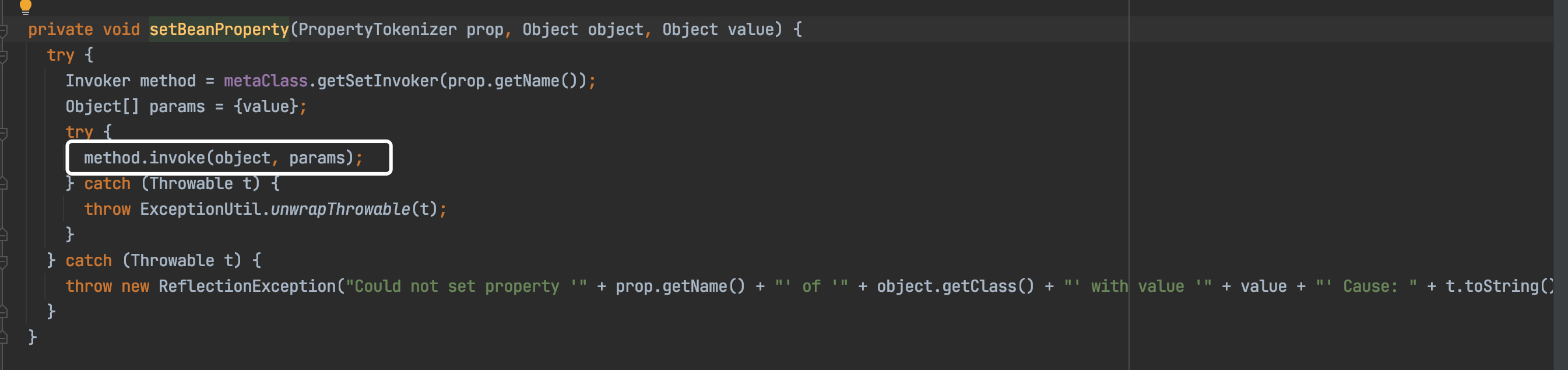Click the fold end marker at method's closing brace
1568x370 pixels.
click(x=3, y=337)
